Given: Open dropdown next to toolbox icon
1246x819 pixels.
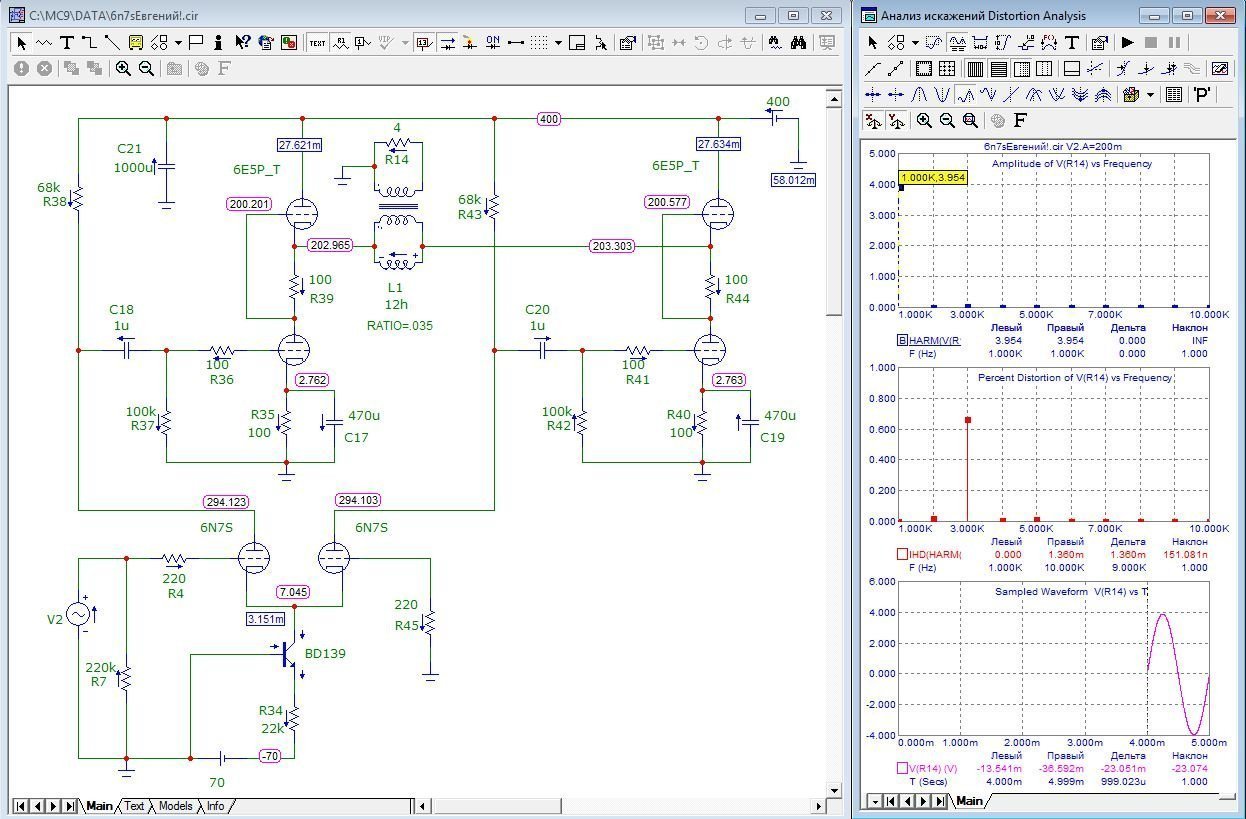Looking at the screenshot, I should (x=1150, y=95).
